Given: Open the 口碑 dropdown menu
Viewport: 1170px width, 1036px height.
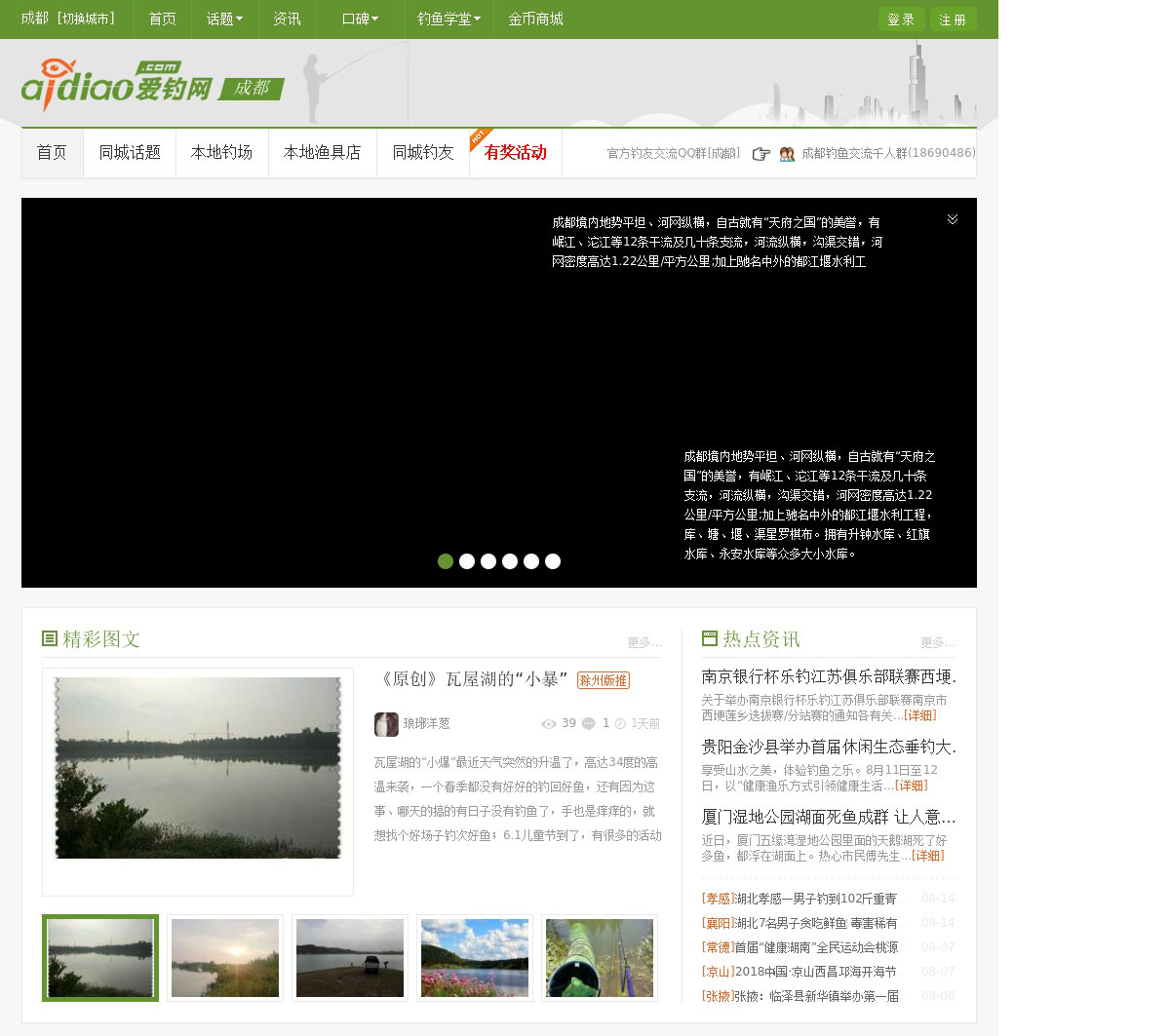Looking at the screenshot, I should coord(360,19).
